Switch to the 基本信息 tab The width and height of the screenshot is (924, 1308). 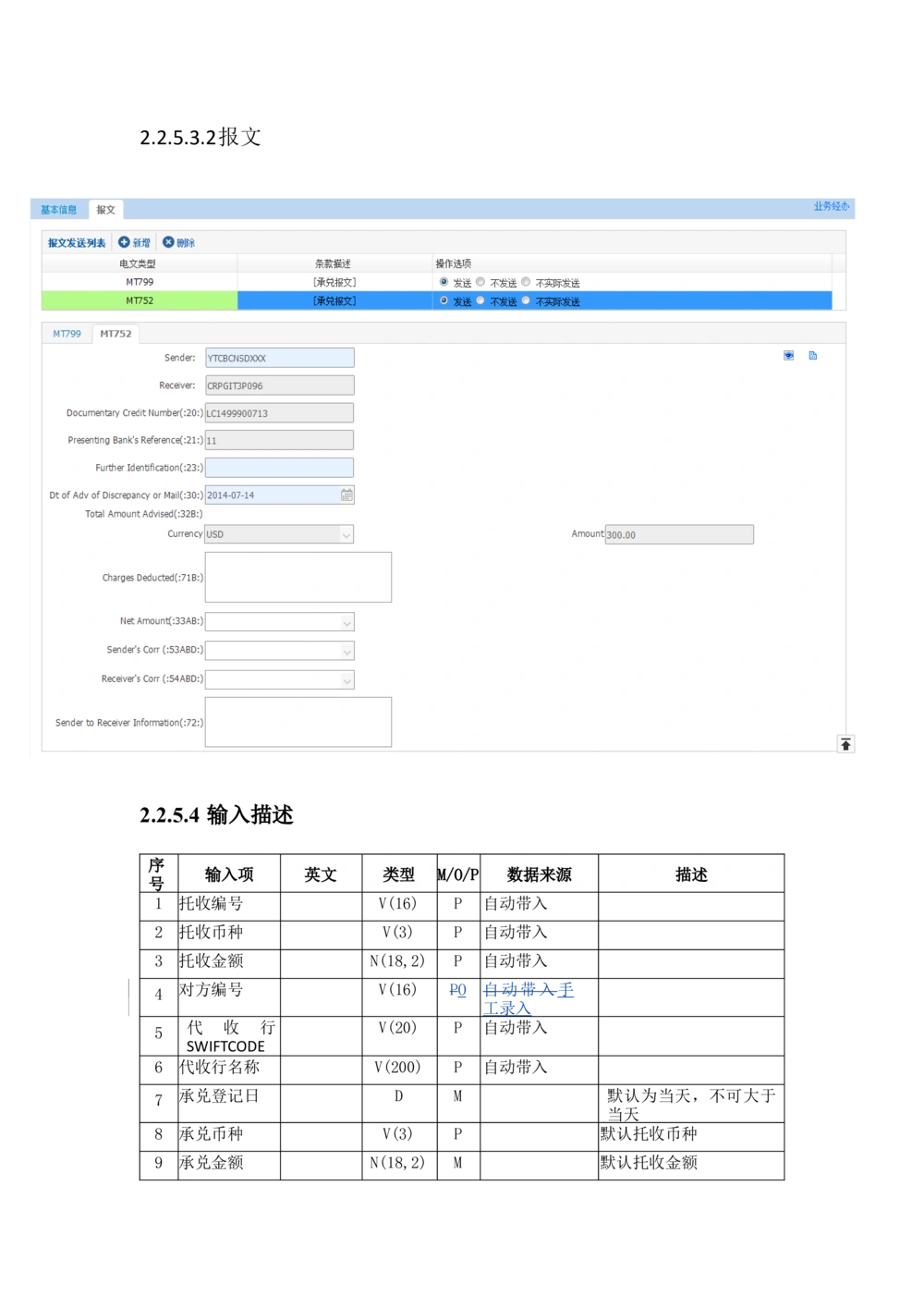58,210
